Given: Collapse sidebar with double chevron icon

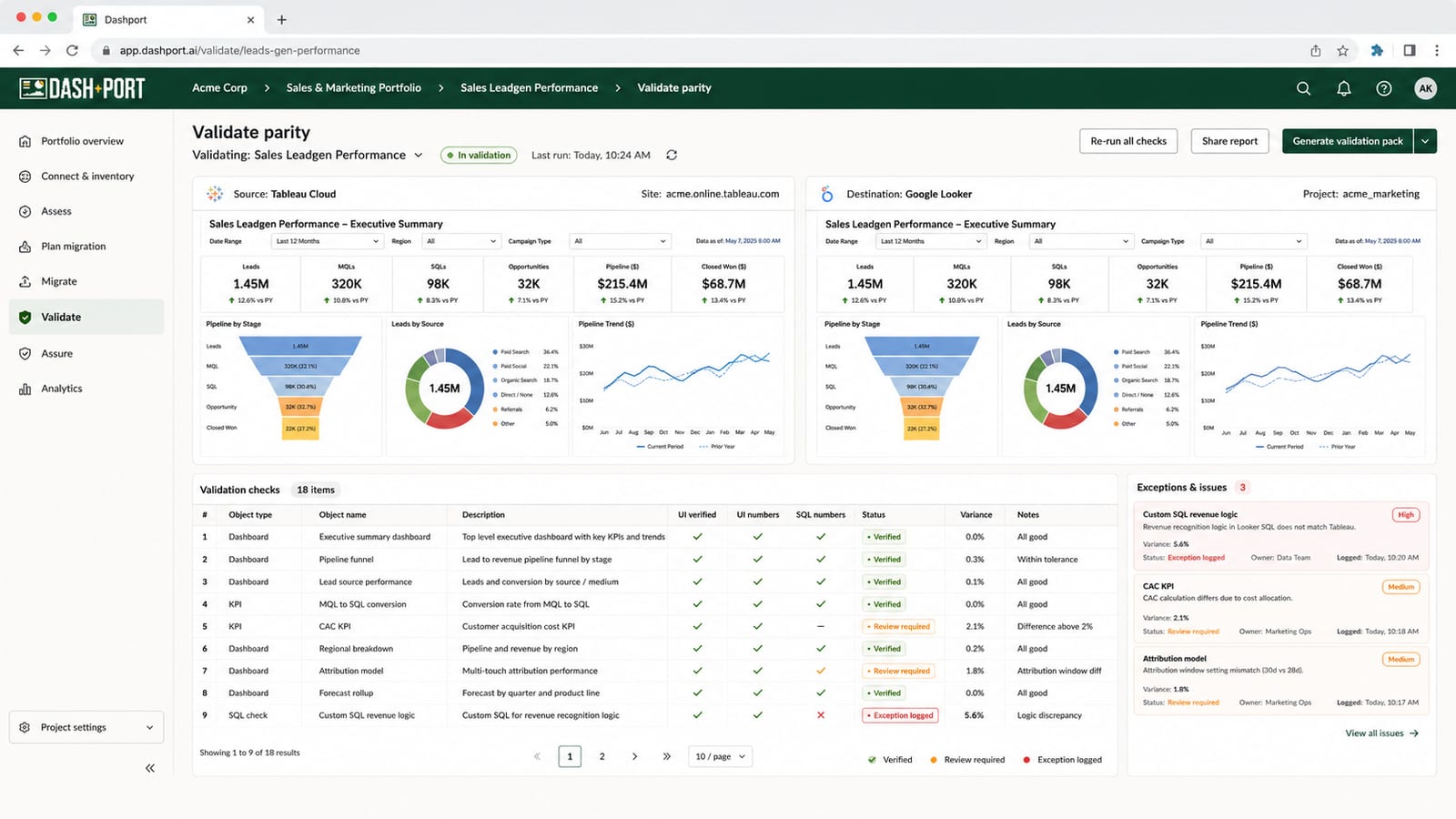Looking at the screenshot, I should click(x=150, y=768).
